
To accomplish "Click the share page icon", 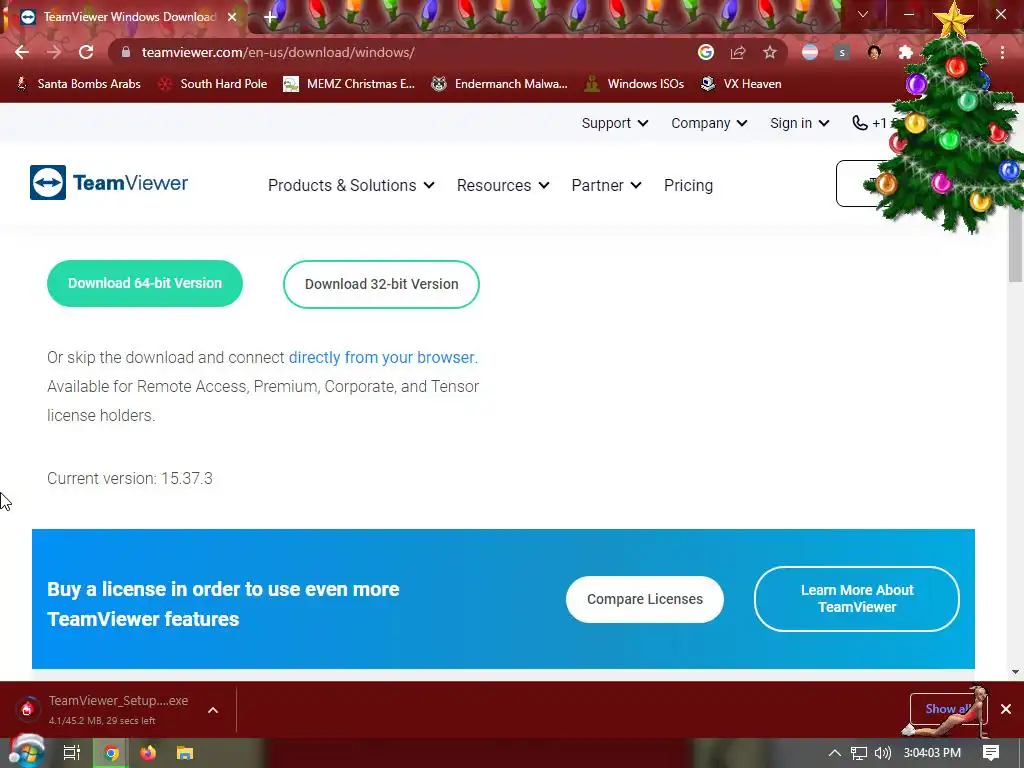I will [738, 52].
